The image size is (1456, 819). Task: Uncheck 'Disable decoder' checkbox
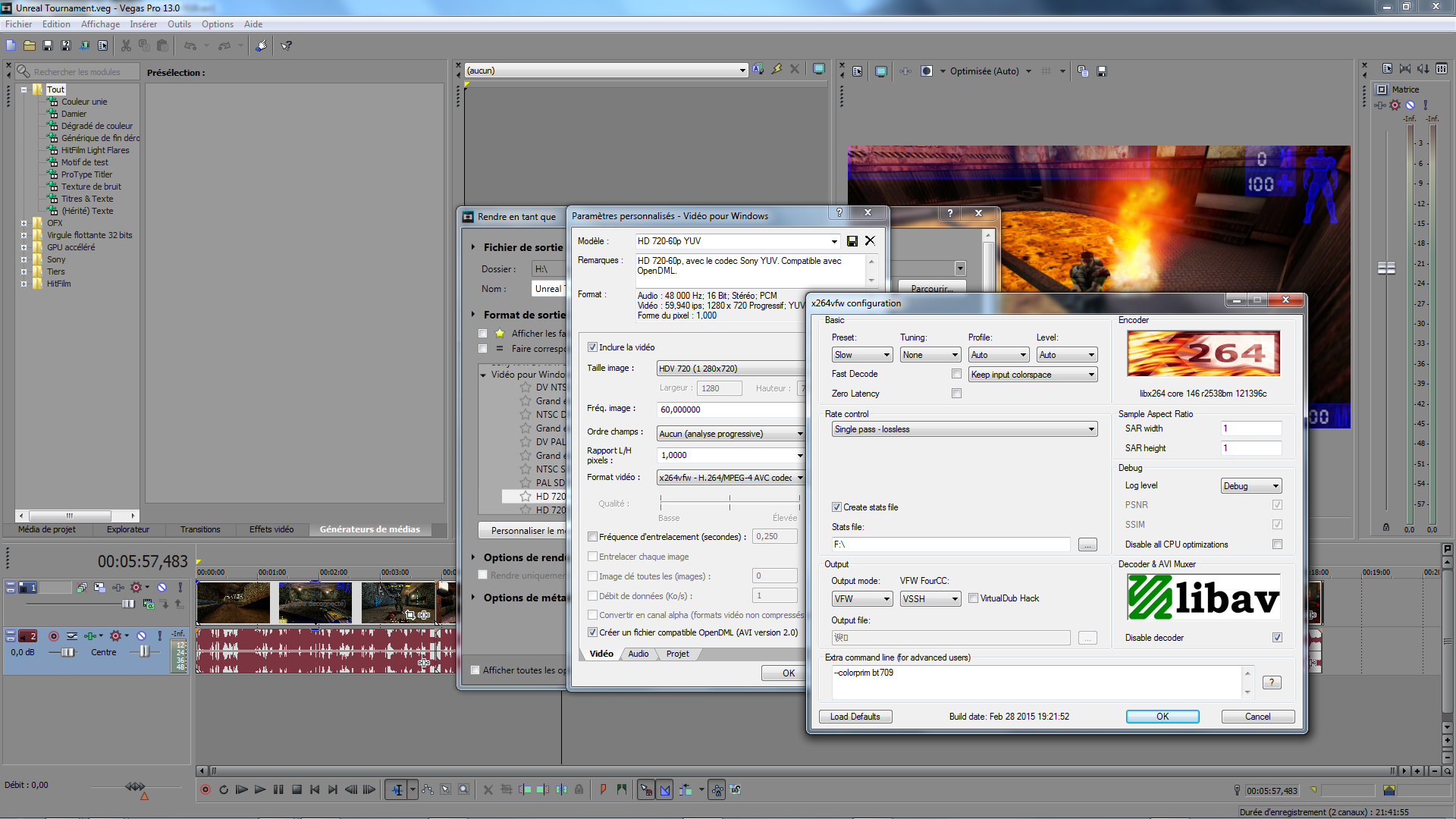(x=1277, y=638)
